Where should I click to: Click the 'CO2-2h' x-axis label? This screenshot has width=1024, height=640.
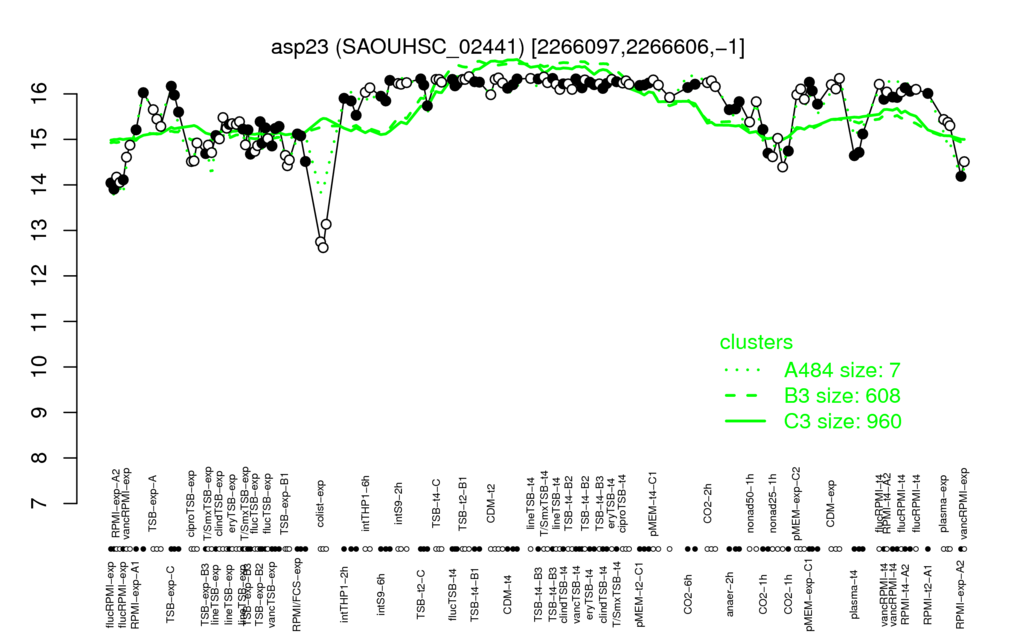(x=707, y=504)
